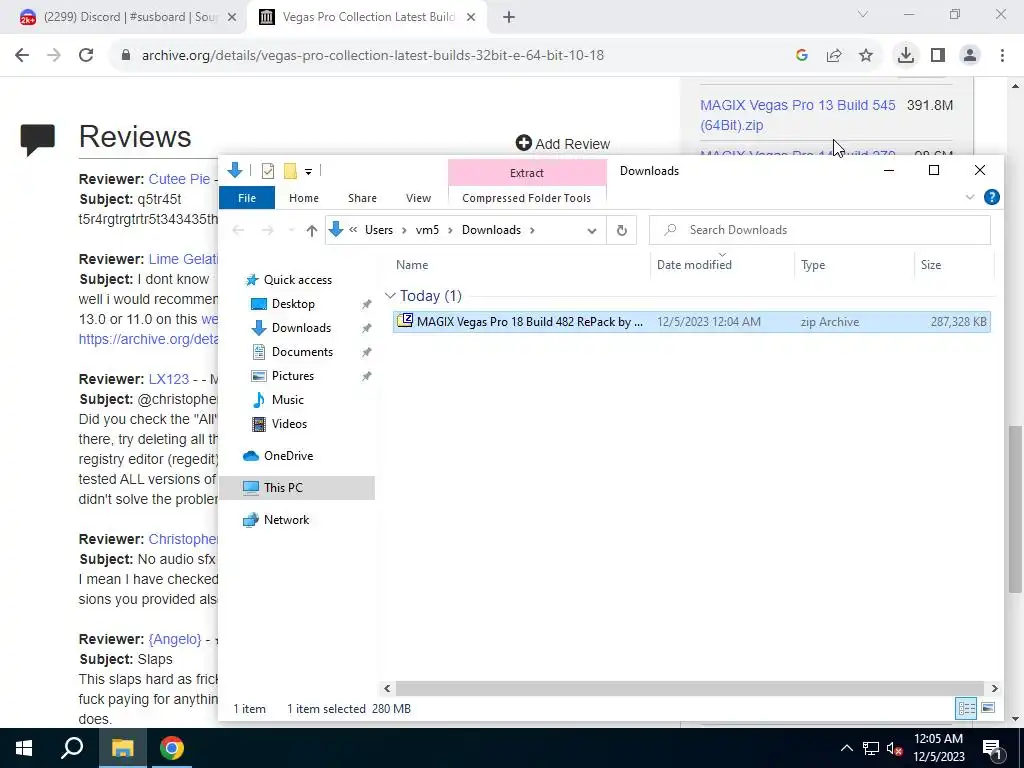Click the chevron after Downloads in path
The height and width of the screenshot is (768, 1024).
tap(532, 231)
